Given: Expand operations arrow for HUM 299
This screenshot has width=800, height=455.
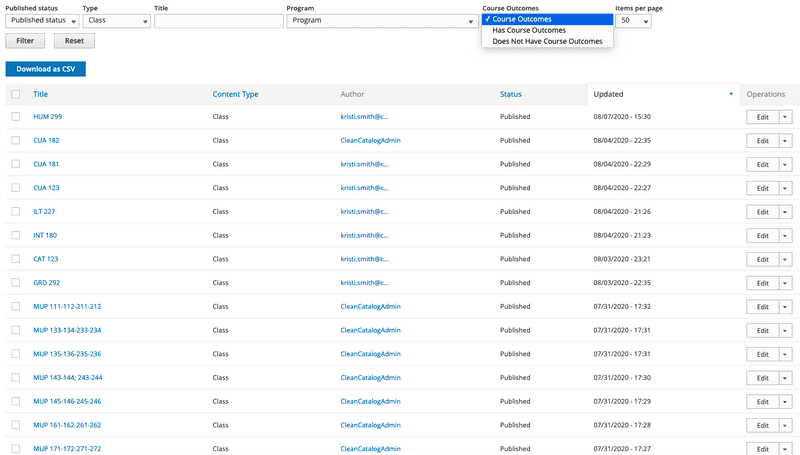Looking at the screenshot, I should point(785,117).
